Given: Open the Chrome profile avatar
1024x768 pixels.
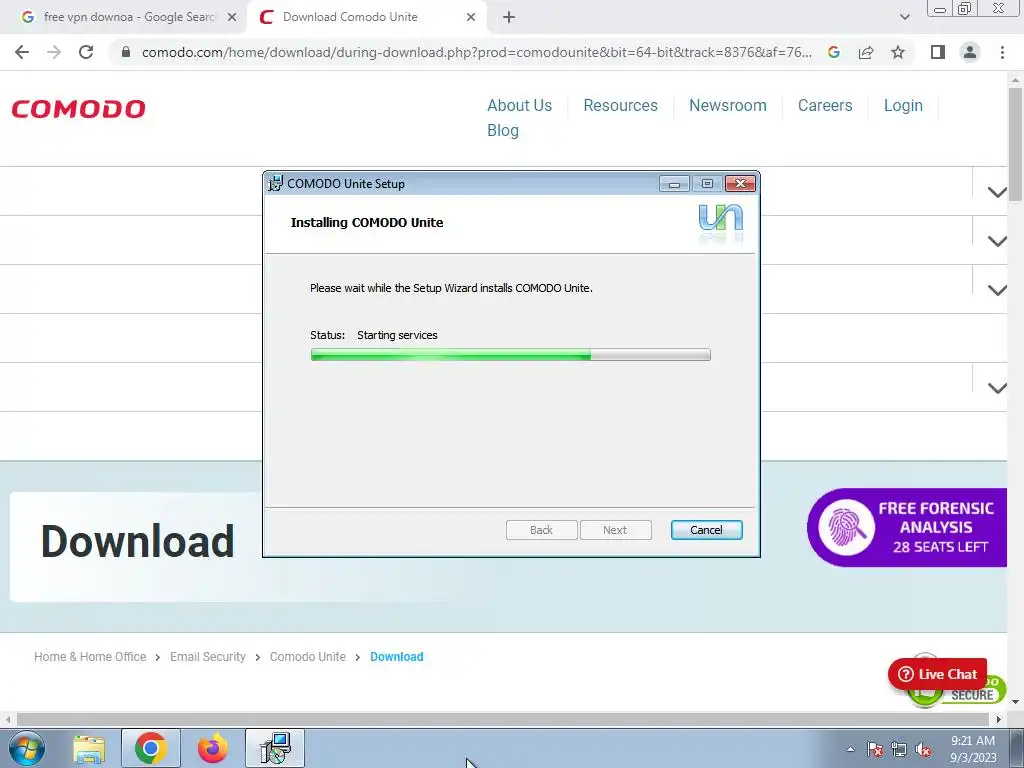Looking at the screenshot, I should tap(970, 52).
